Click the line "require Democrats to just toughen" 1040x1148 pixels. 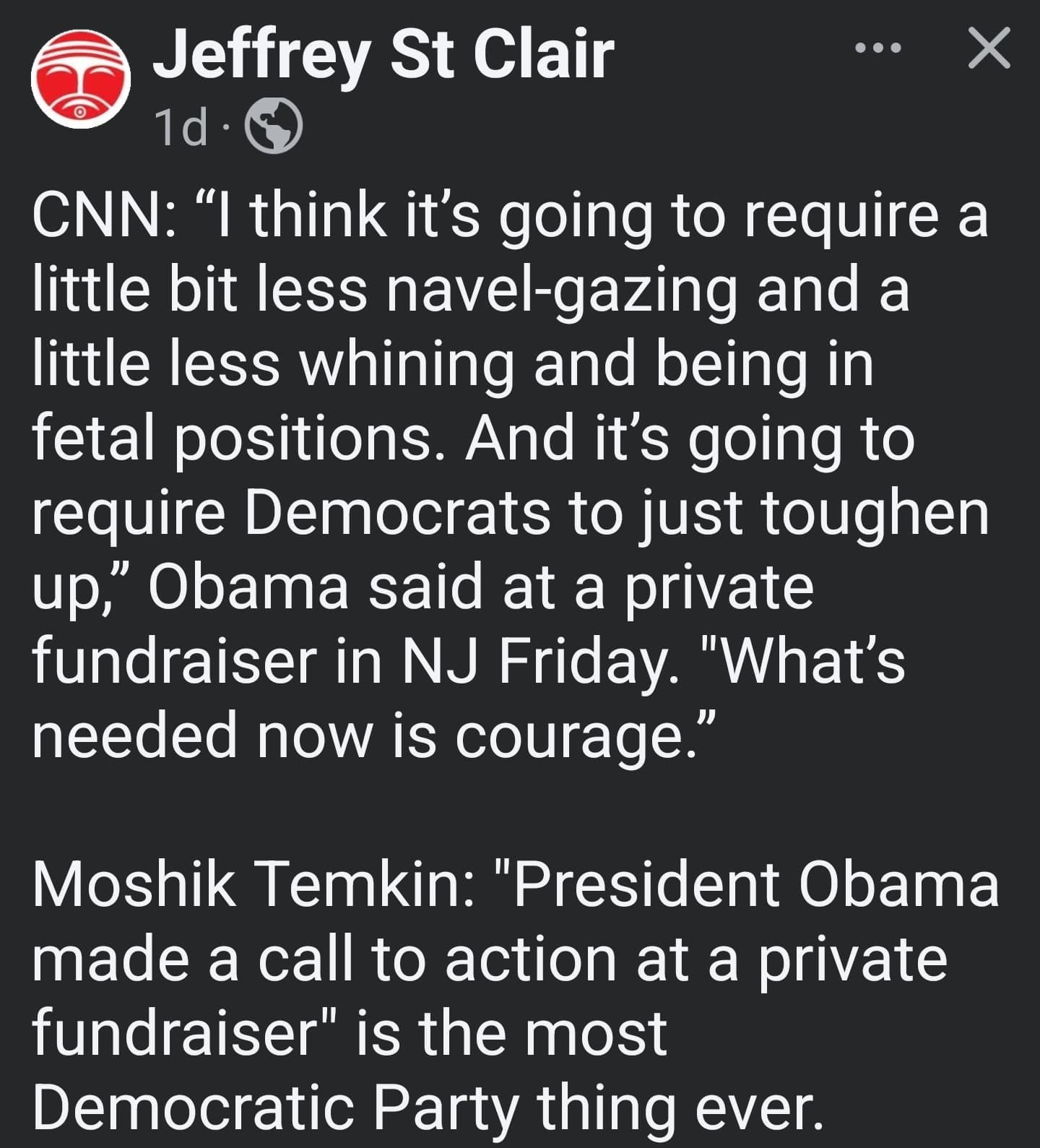pyautogui.click(x=511, y=514)
